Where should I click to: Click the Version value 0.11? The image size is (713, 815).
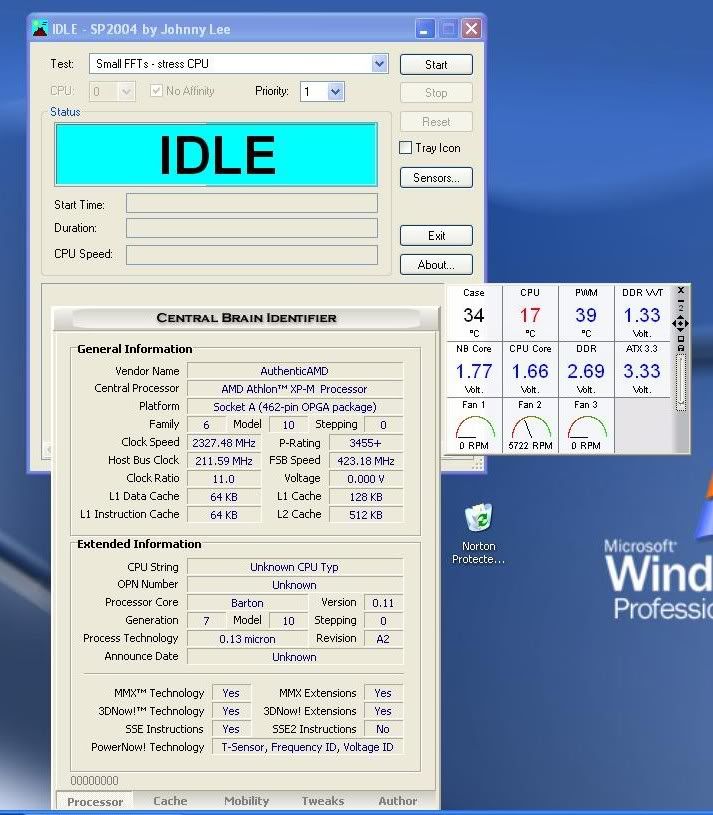point(383,603)
